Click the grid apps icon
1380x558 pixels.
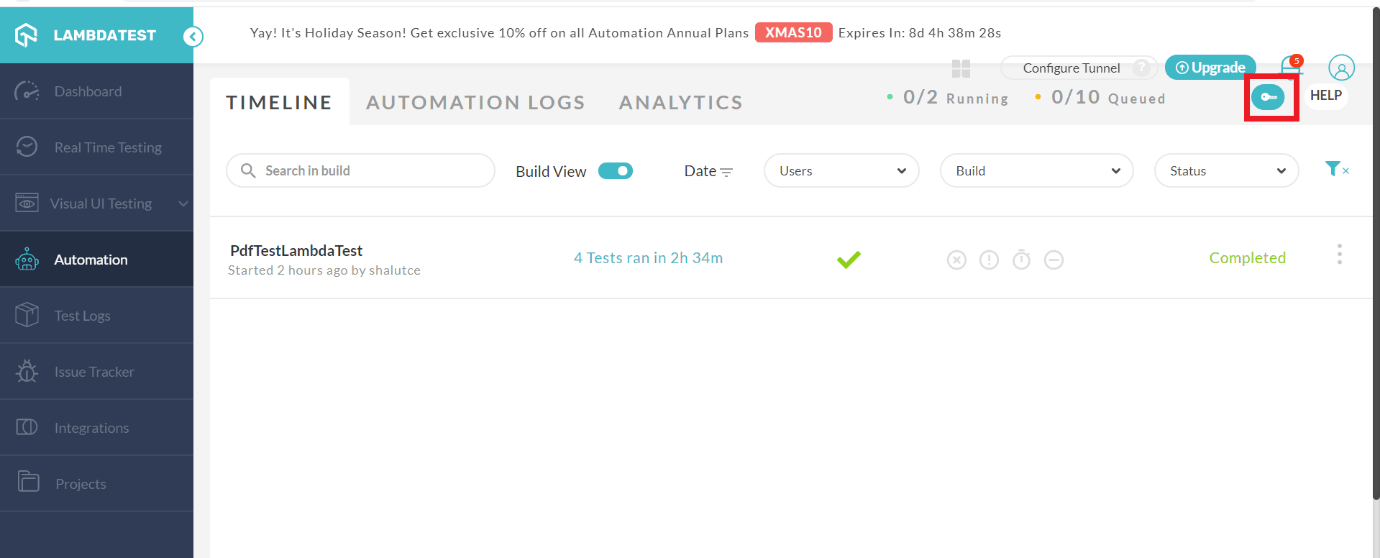[961, 68]
